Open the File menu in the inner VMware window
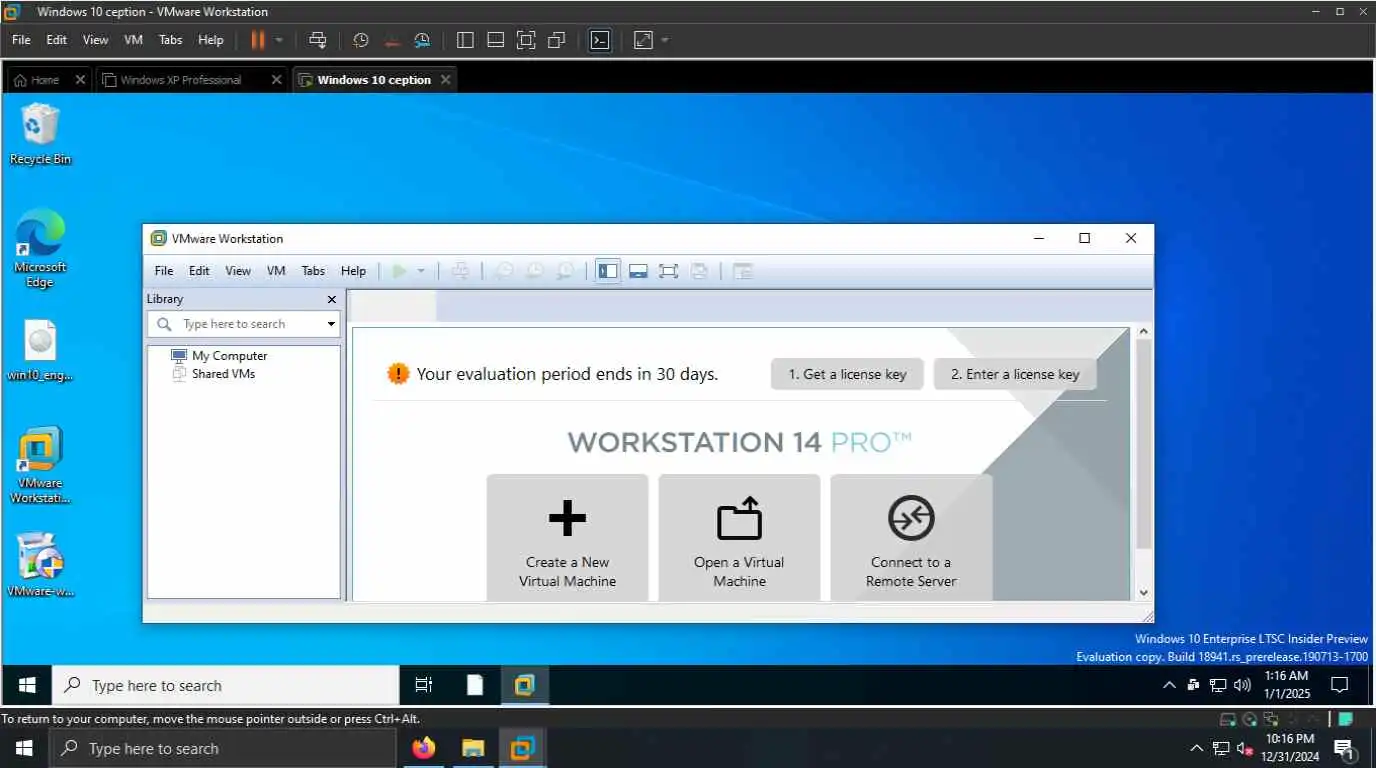This screenshot has width=1376, height=768. [x=164, y=271]
